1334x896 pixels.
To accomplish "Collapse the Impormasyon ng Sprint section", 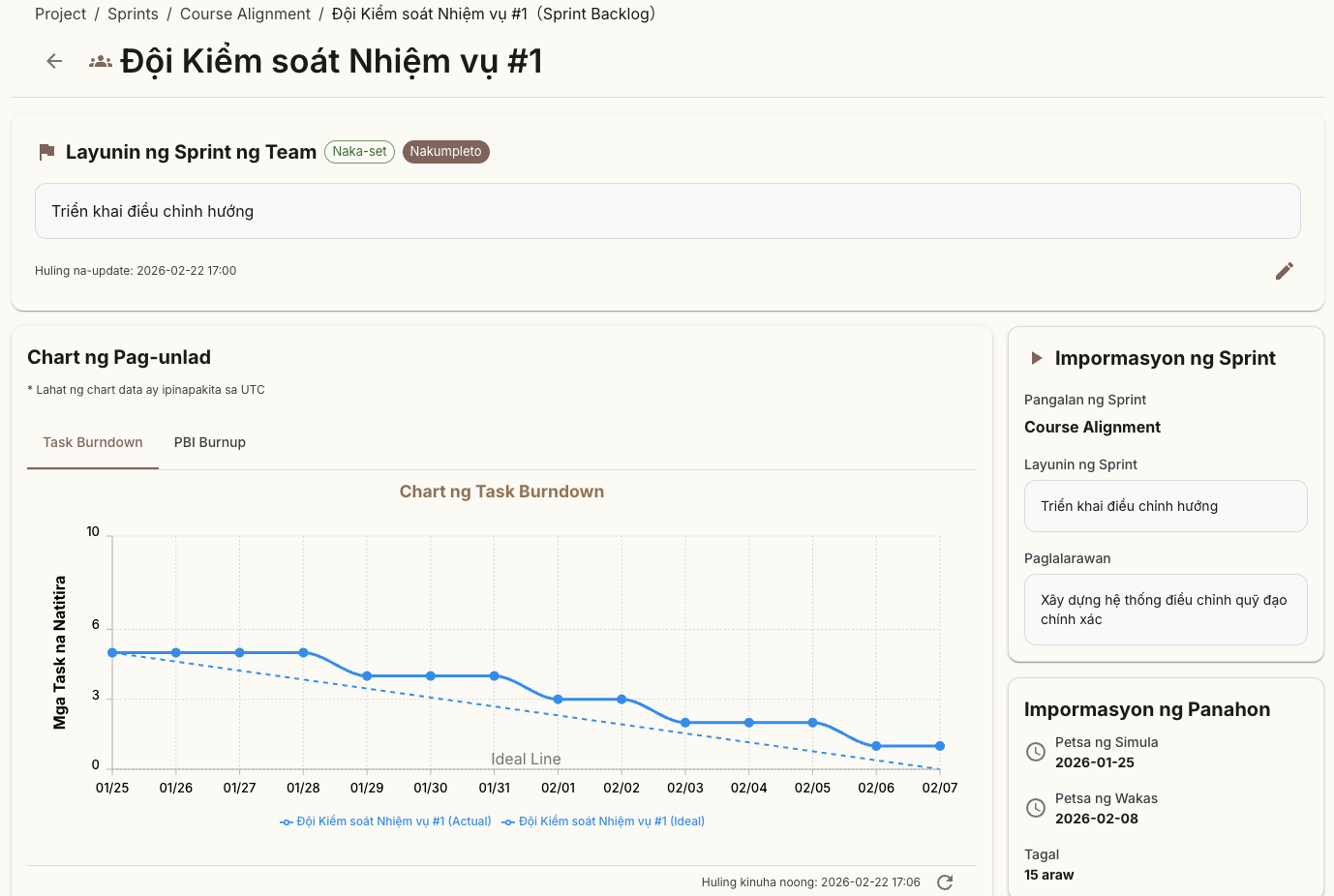I will tap(1037, 358).
